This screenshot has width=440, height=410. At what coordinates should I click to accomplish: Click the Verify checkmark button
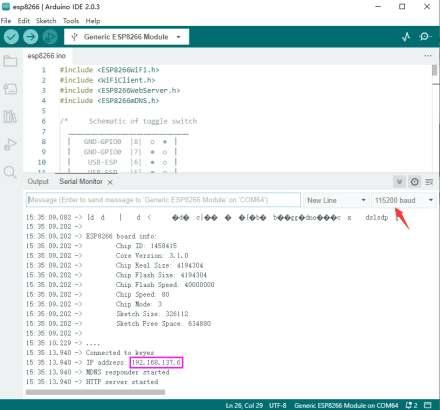click(x=11, y=37)
